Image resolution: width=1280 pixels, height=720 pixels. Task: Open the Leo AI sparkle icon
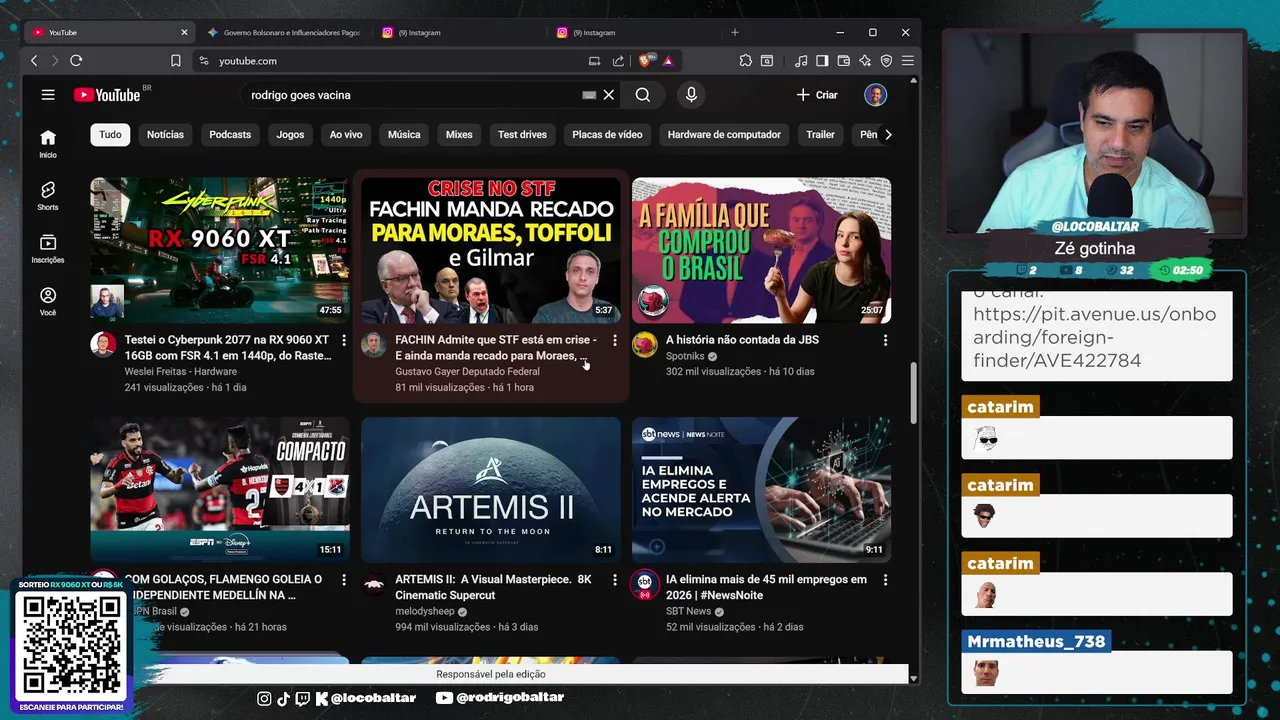(865, 61)
